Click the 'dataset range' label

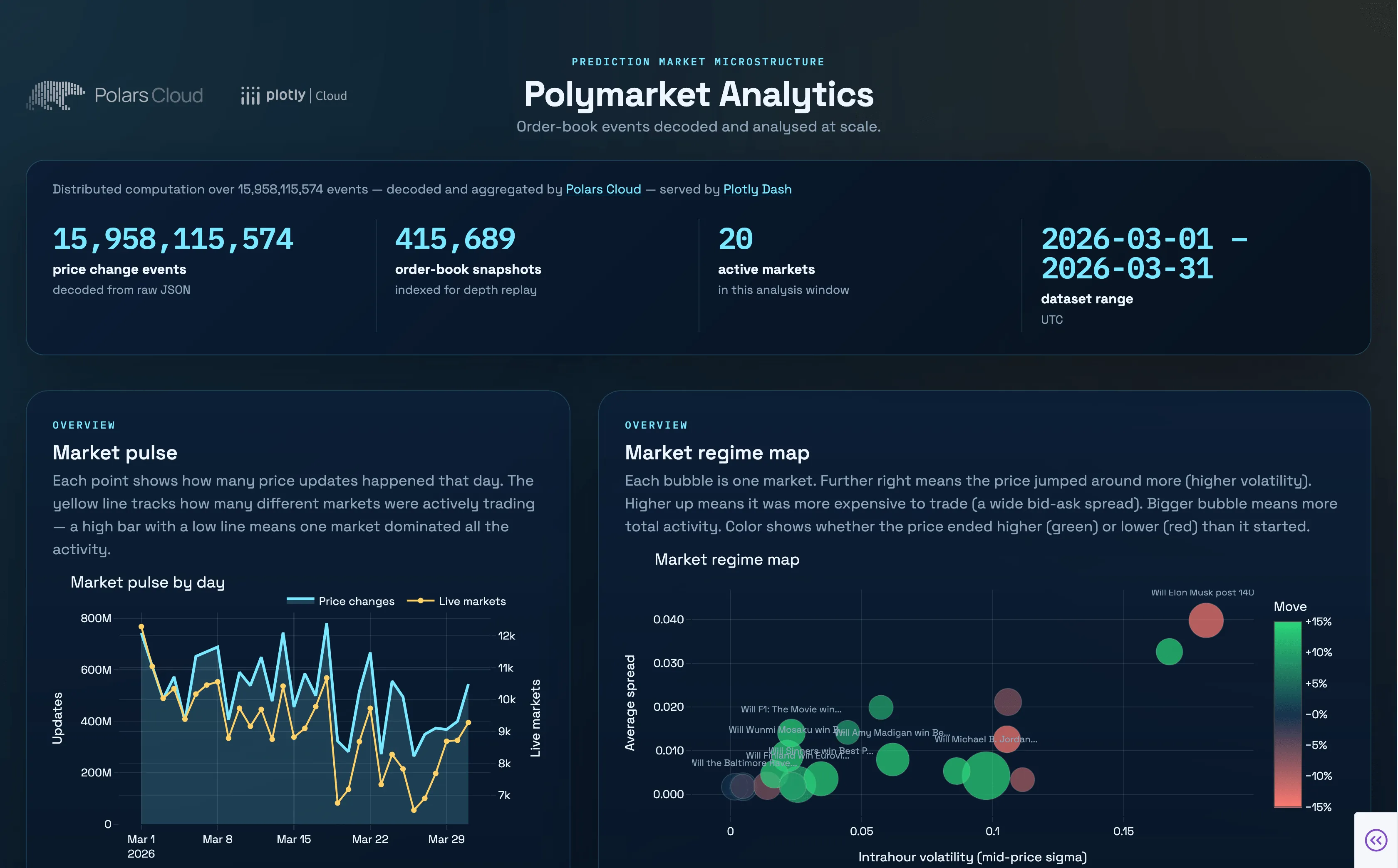click(1087, 299)
